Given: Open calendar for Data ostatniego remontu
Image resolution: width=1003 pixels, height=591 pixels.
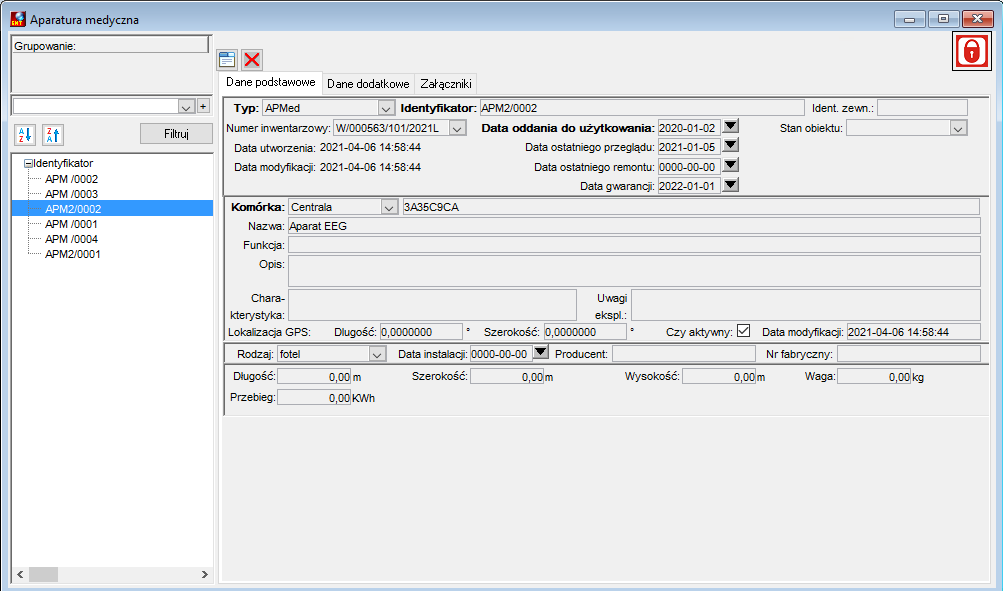Looking at the screenshot, I should point(731,166).
